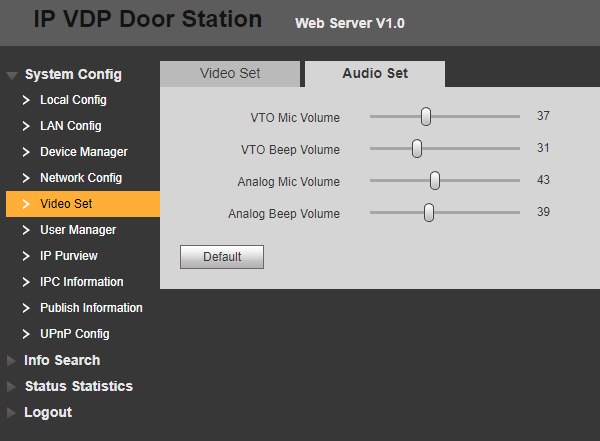This screenshot has width=600, height=441.
Task: Click the arrow icon beside UPnP Config
Action: pos(27,334)
